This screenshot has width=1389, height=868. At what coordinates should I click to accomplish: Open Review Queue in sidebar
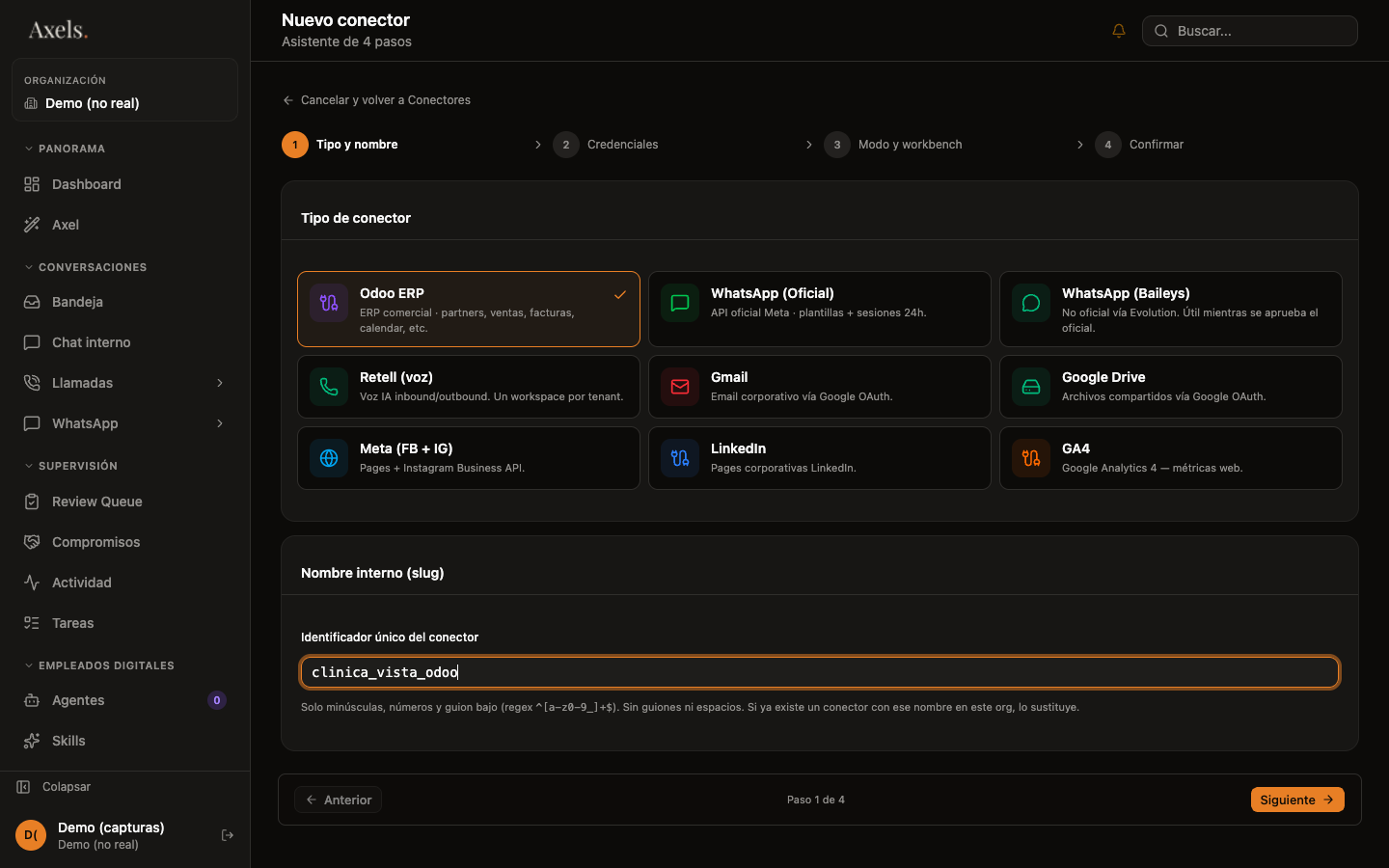tap(124, 502)
